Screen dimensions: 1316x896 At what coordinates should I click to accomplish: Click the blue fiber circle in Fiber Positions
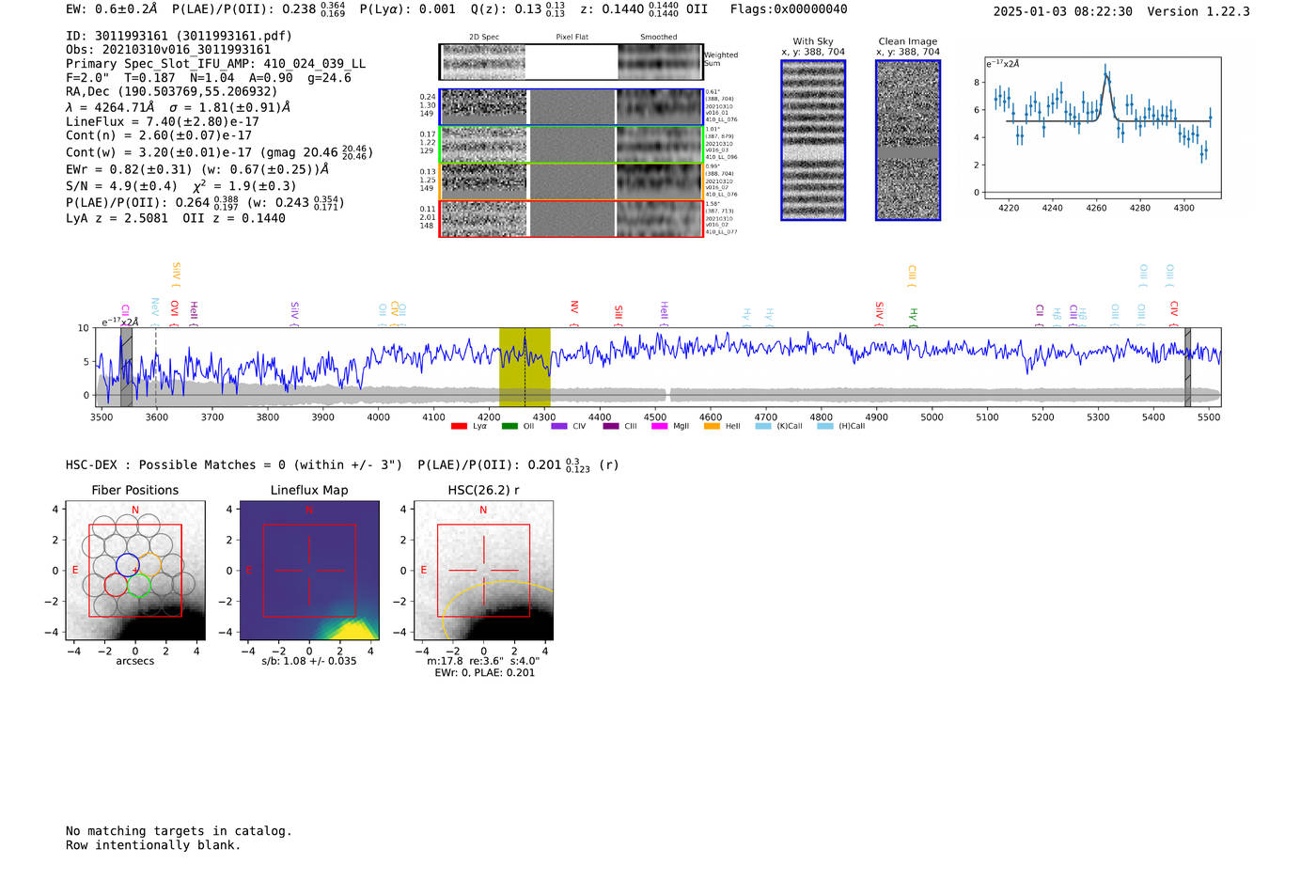click(127, 564)
